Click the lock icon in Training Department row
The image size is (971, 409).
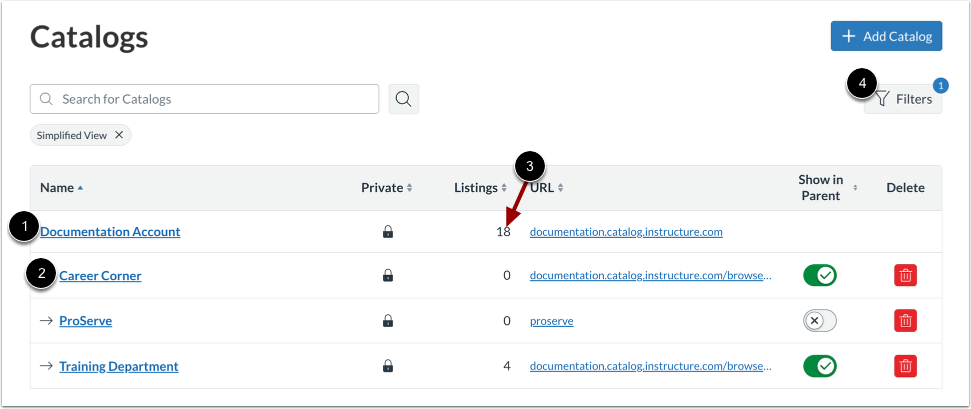(x=388, y=366)
